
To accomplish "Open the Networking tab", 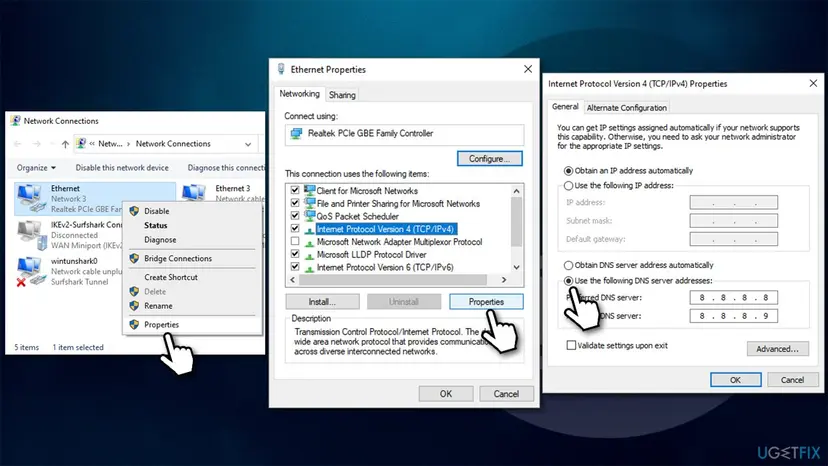I will coord(299,94).
